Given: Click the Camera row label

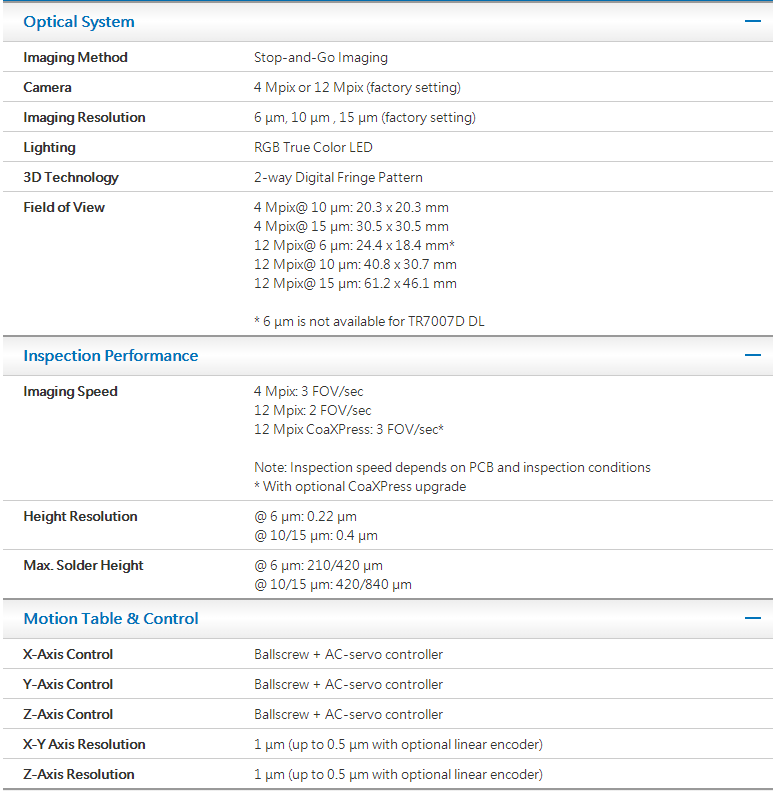Looking at the screenshot, I should click(x=48, y=88).
